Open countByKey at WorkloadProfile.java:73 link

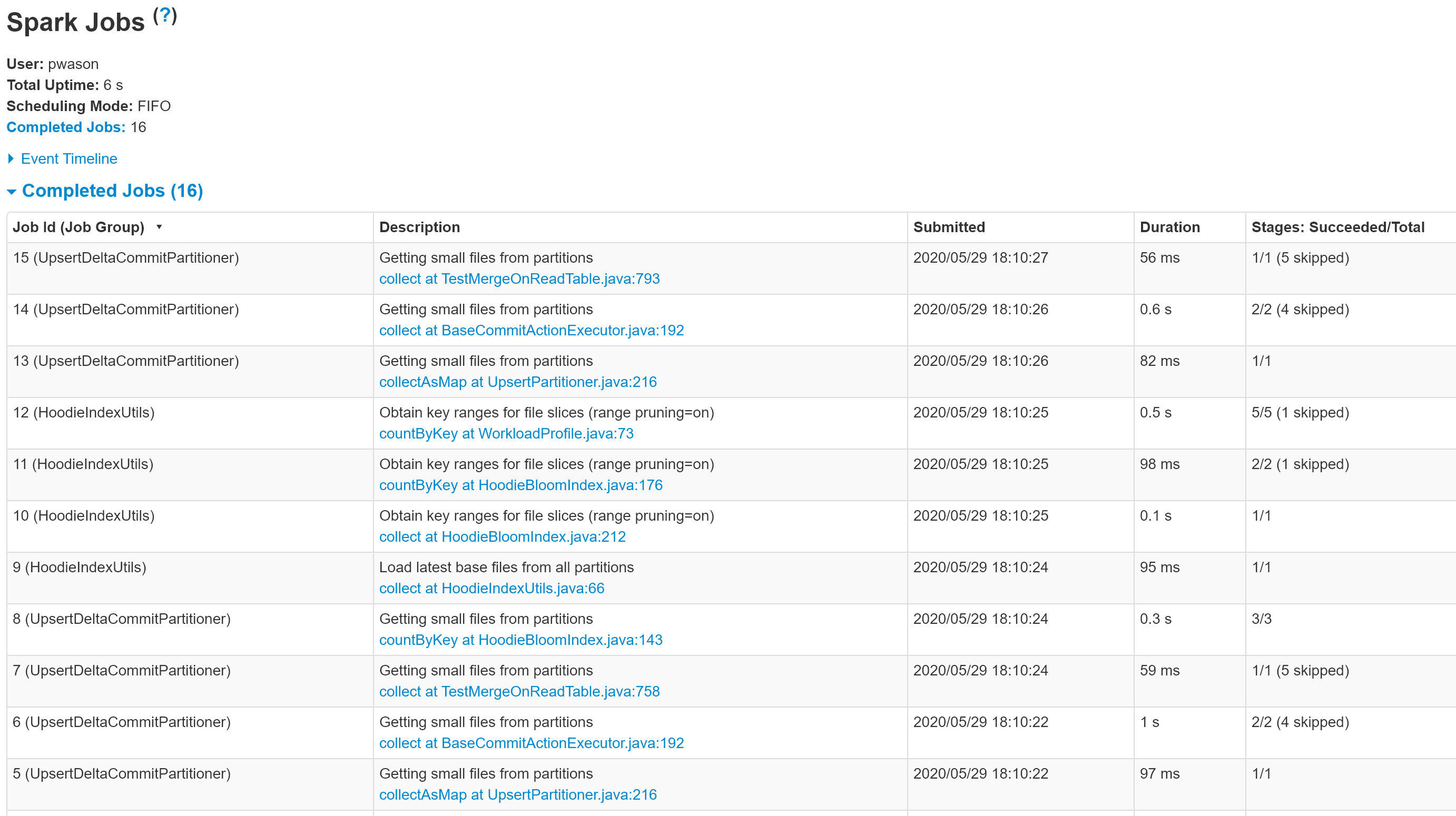click(x=506, y=434)
